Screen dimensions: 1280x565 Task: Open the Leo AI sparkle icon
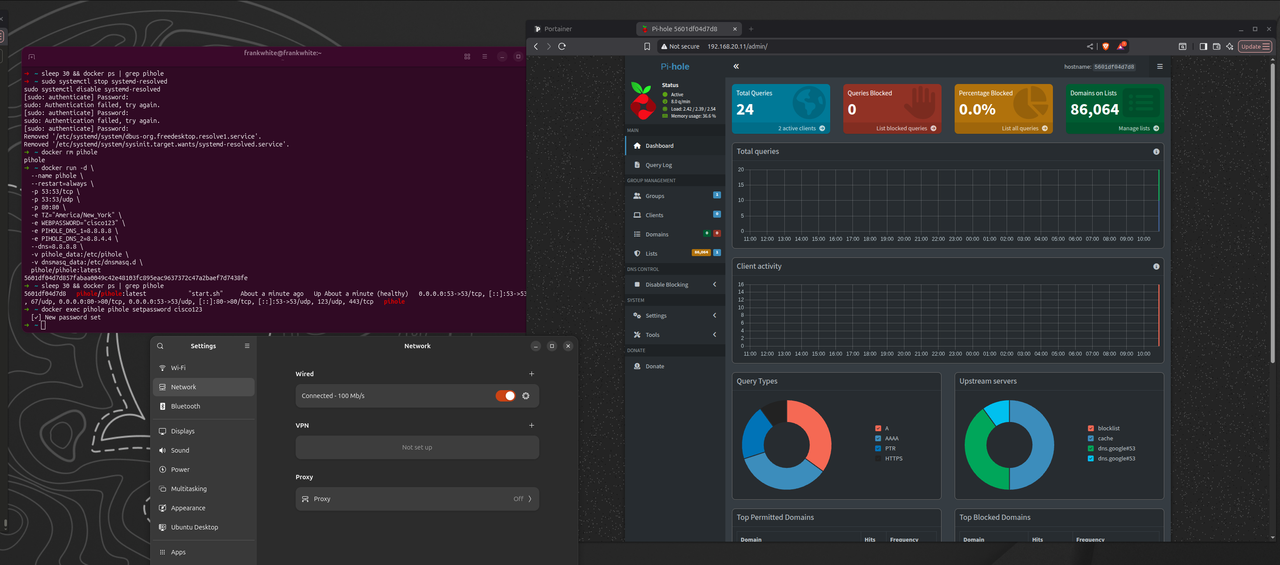click(x=1229, y=46)
